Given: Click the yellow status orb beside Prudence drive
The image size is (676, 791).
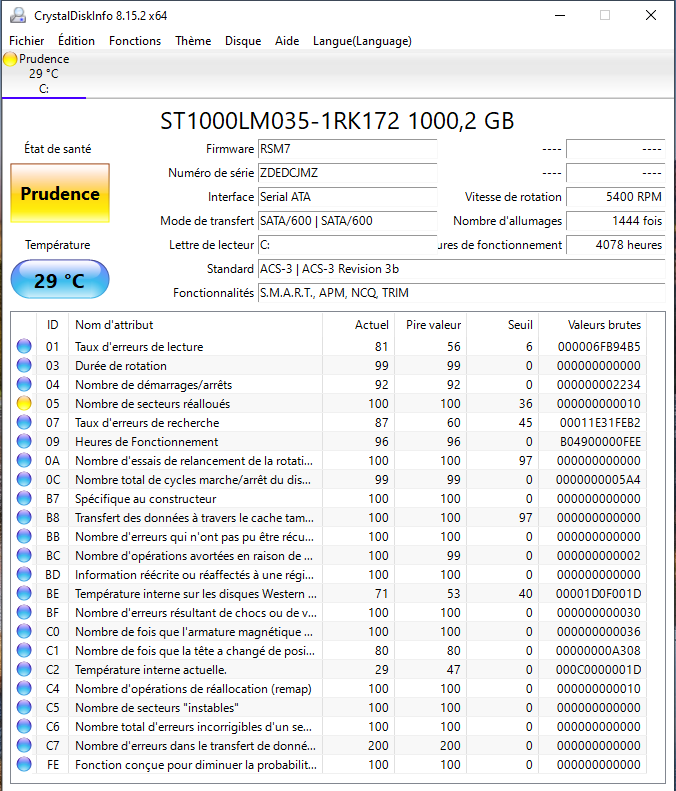Looking at the screenshot, I should (x=10, y=59).
